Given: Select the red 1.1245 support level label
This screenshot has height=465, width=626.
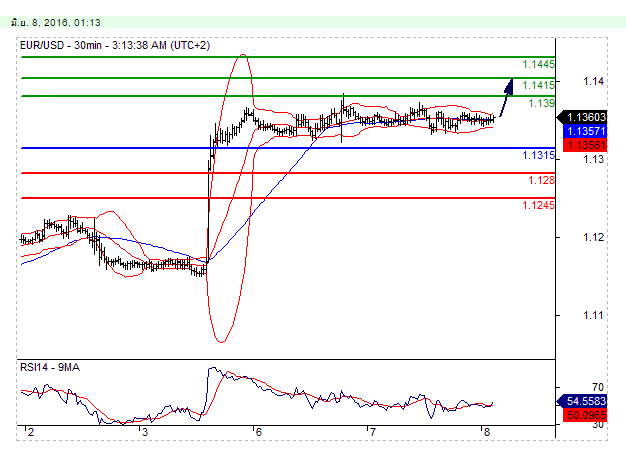Looking at the screenshot, I should click(x=538, y=205).
